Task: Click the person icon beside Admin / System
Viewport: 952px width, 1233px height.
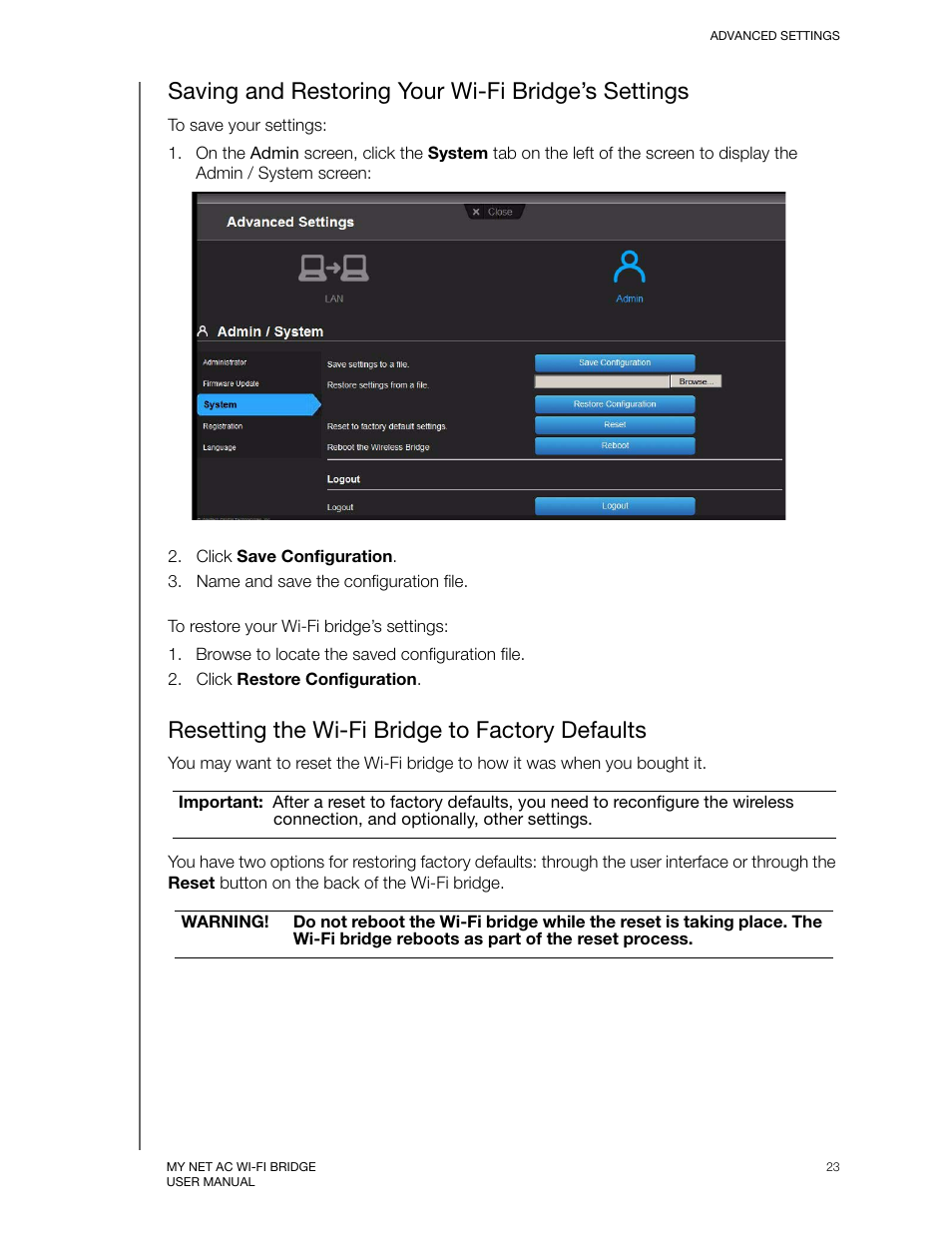Action: pyautogui.click(x=203, y=330)
